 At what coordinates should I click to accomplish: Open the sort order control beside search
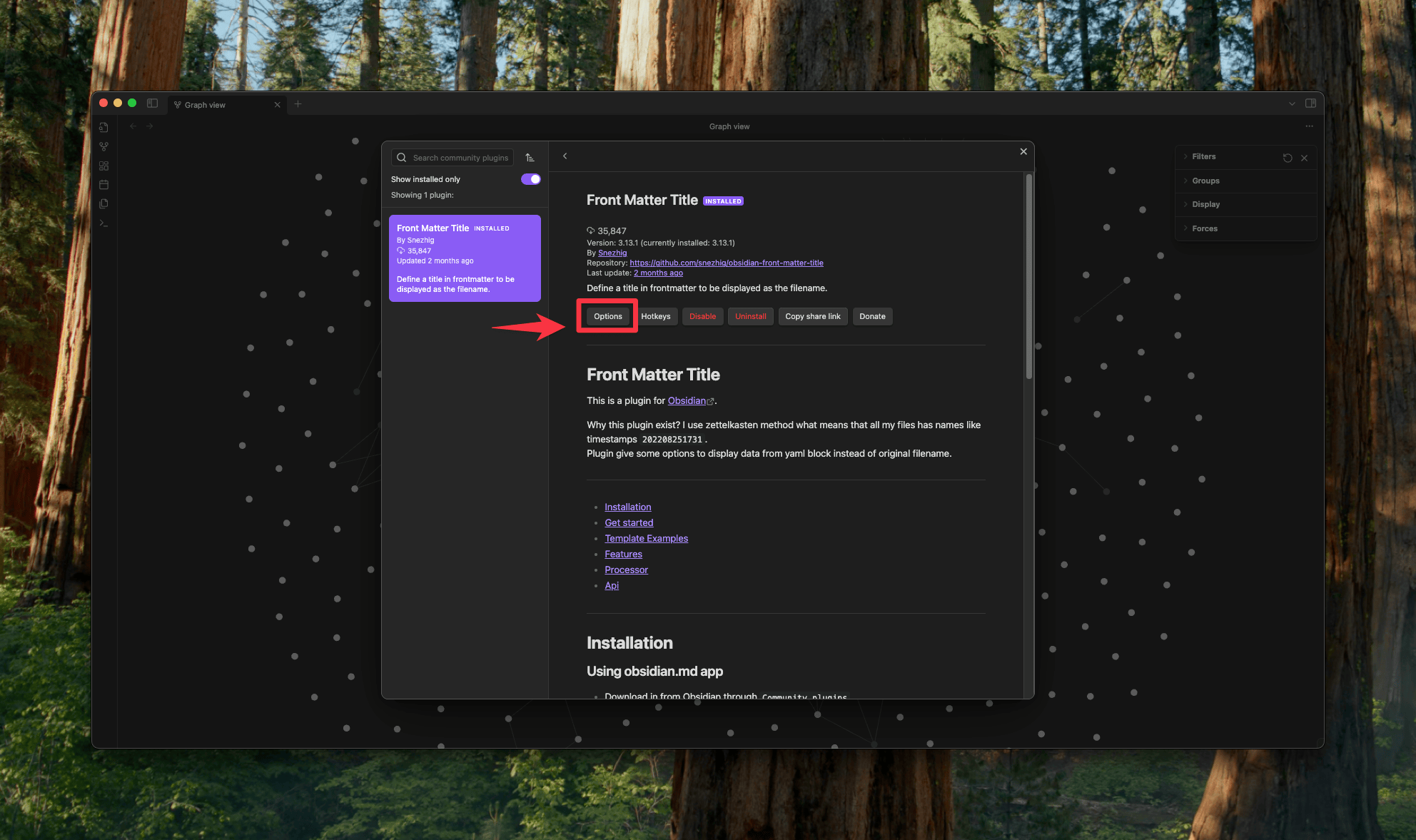(x=530, y=157)
